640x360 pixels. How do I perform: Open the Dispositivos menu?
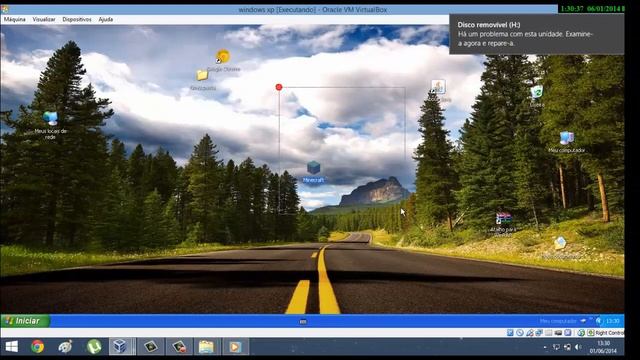[77, 19]
